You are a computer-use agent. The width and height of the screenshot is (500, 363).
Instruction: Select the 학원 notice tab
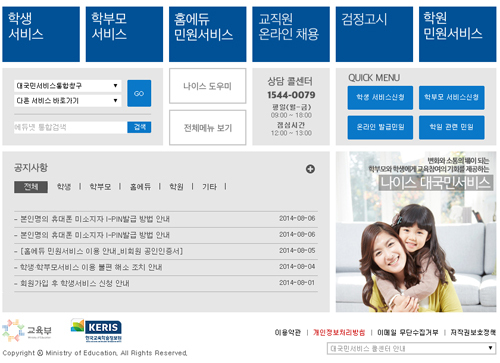pyautogui.click(x=176, y=187)
